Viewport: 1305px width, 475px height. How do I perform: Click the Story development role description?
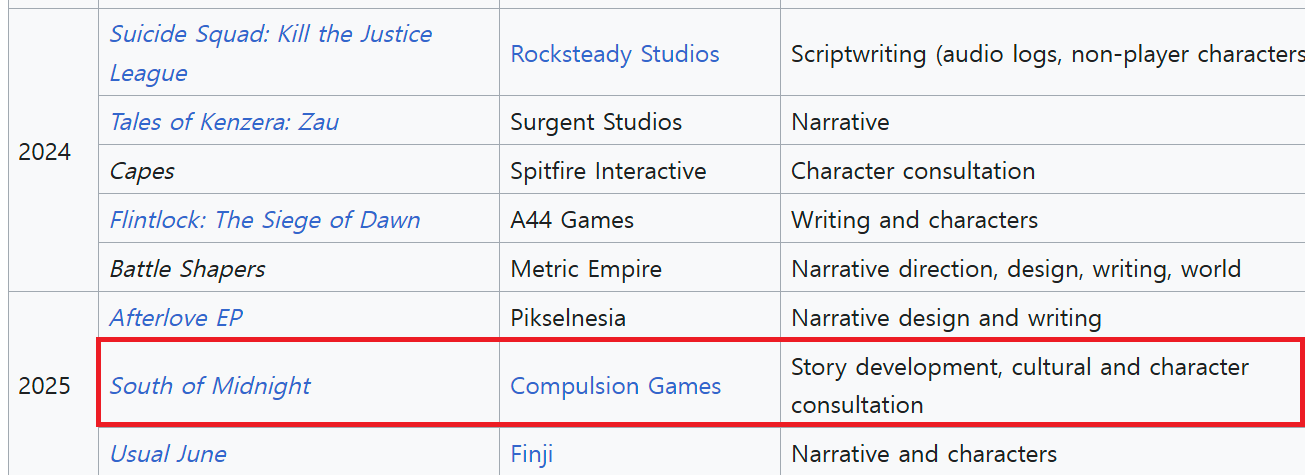point(1020,385)
